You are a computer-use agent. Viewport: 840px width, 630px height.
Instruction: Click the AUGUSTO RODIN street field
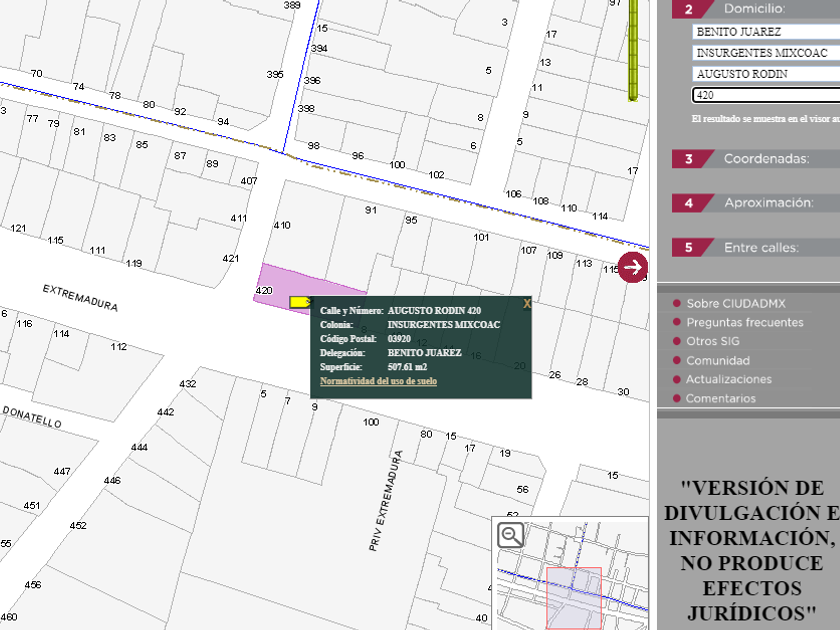[x=765, y=74]
